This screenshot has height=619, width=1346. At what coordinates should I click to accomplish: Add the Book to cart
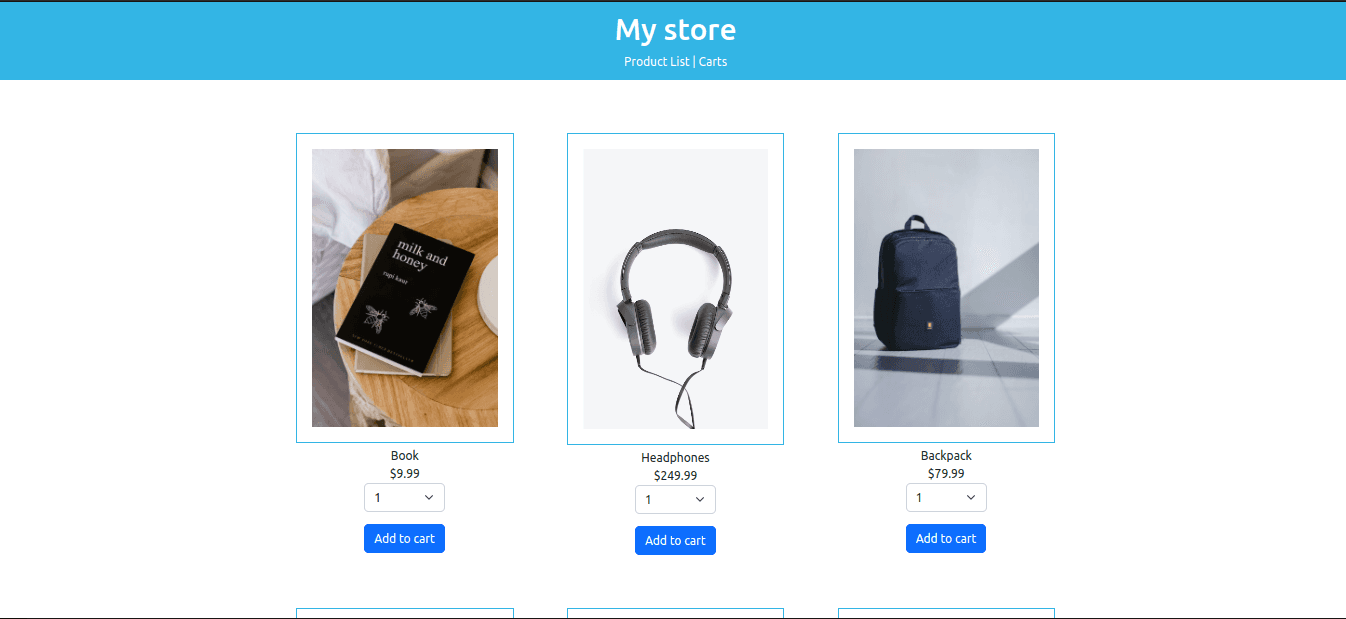pos(404,538)
